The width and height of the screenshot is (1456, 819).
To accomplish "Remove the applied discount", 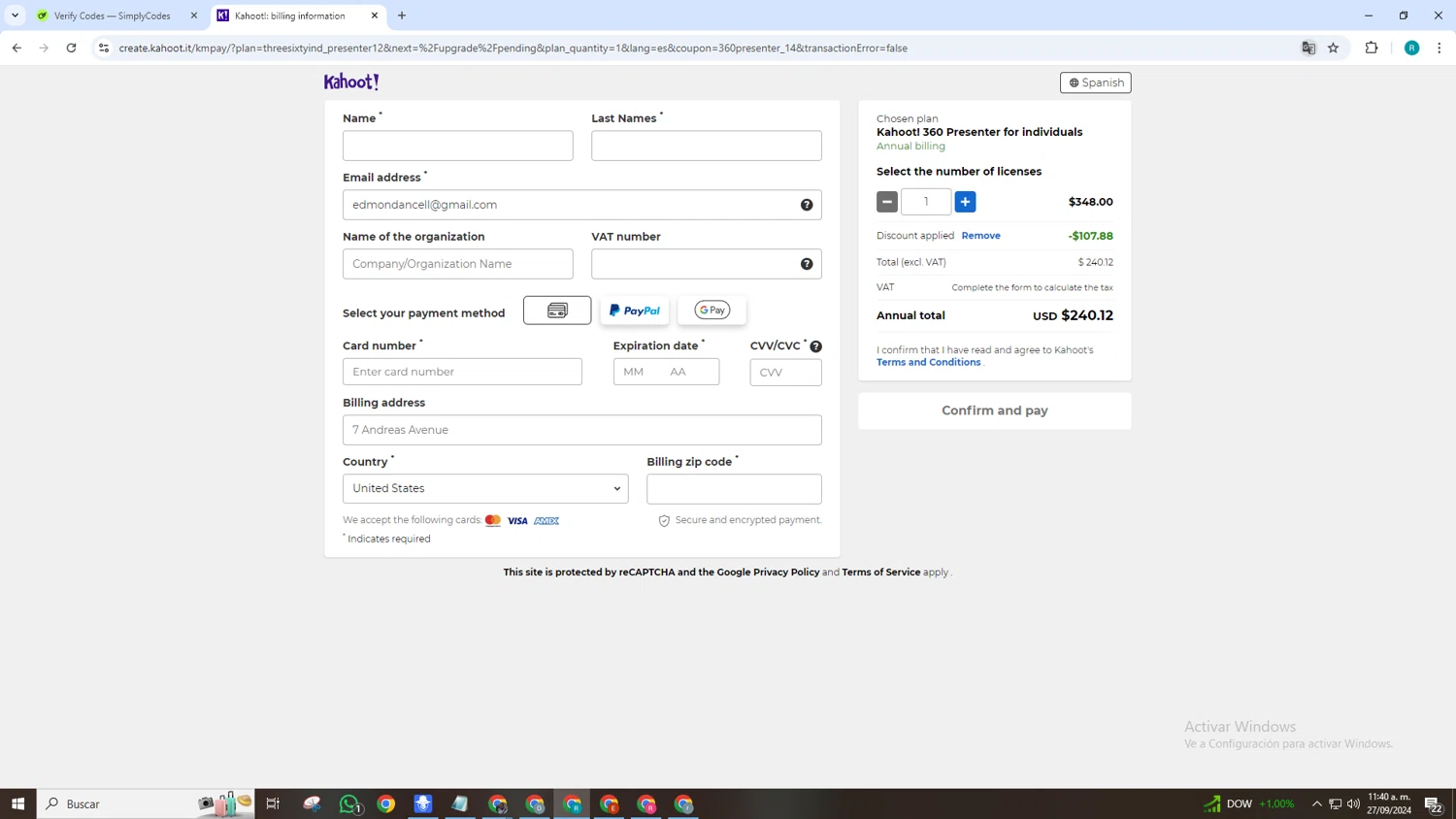I will 980,236.
